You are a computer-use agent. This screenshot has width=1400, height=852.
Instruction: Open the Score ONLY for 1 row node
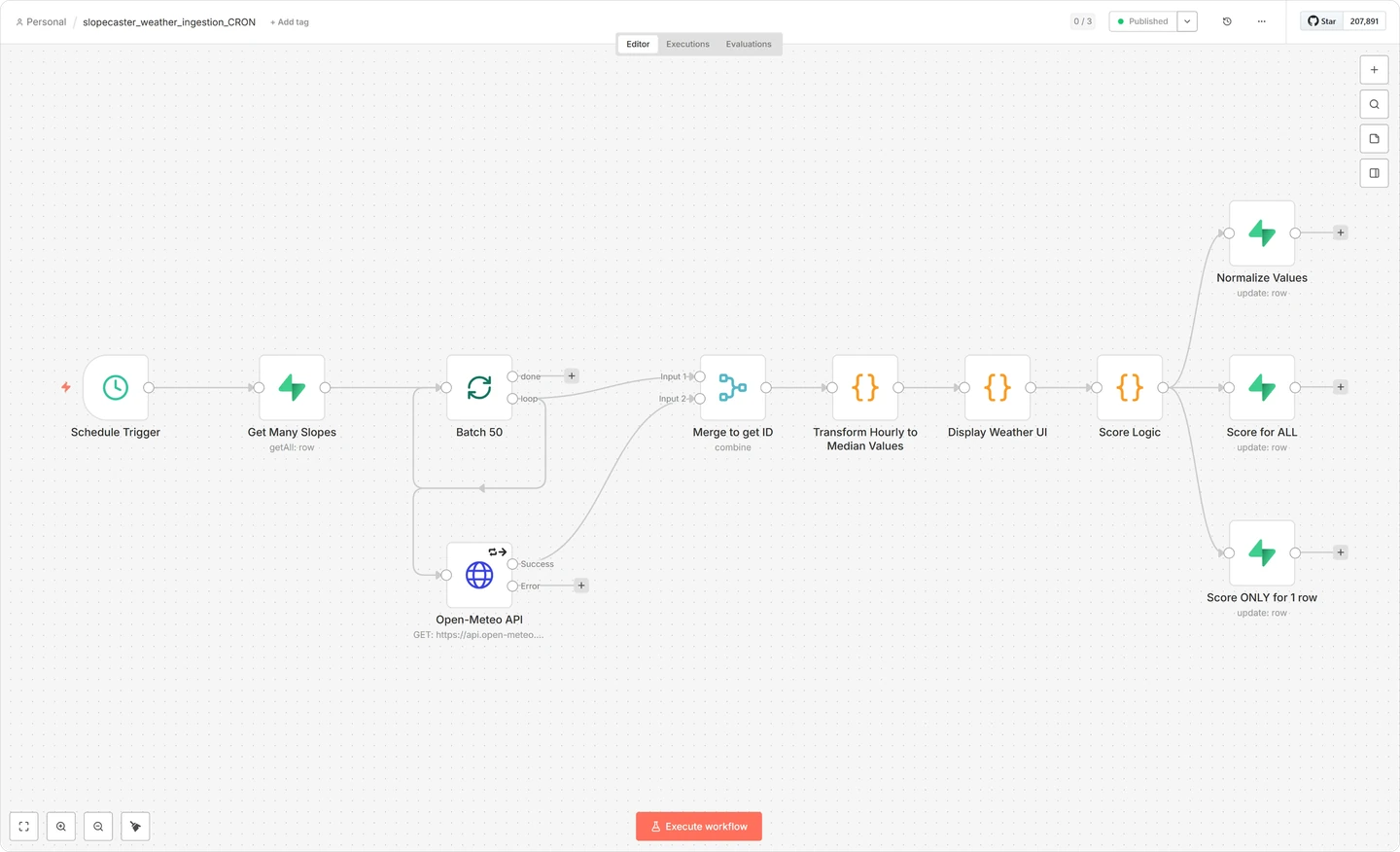[1262, 552]
